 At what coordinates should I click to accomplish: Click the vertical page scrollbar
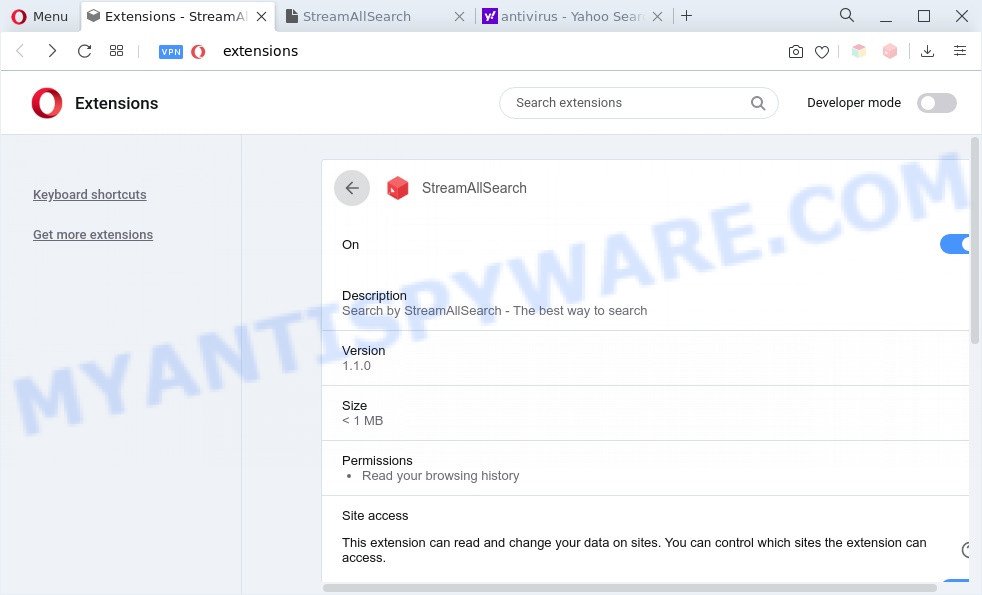pos(974,240)
